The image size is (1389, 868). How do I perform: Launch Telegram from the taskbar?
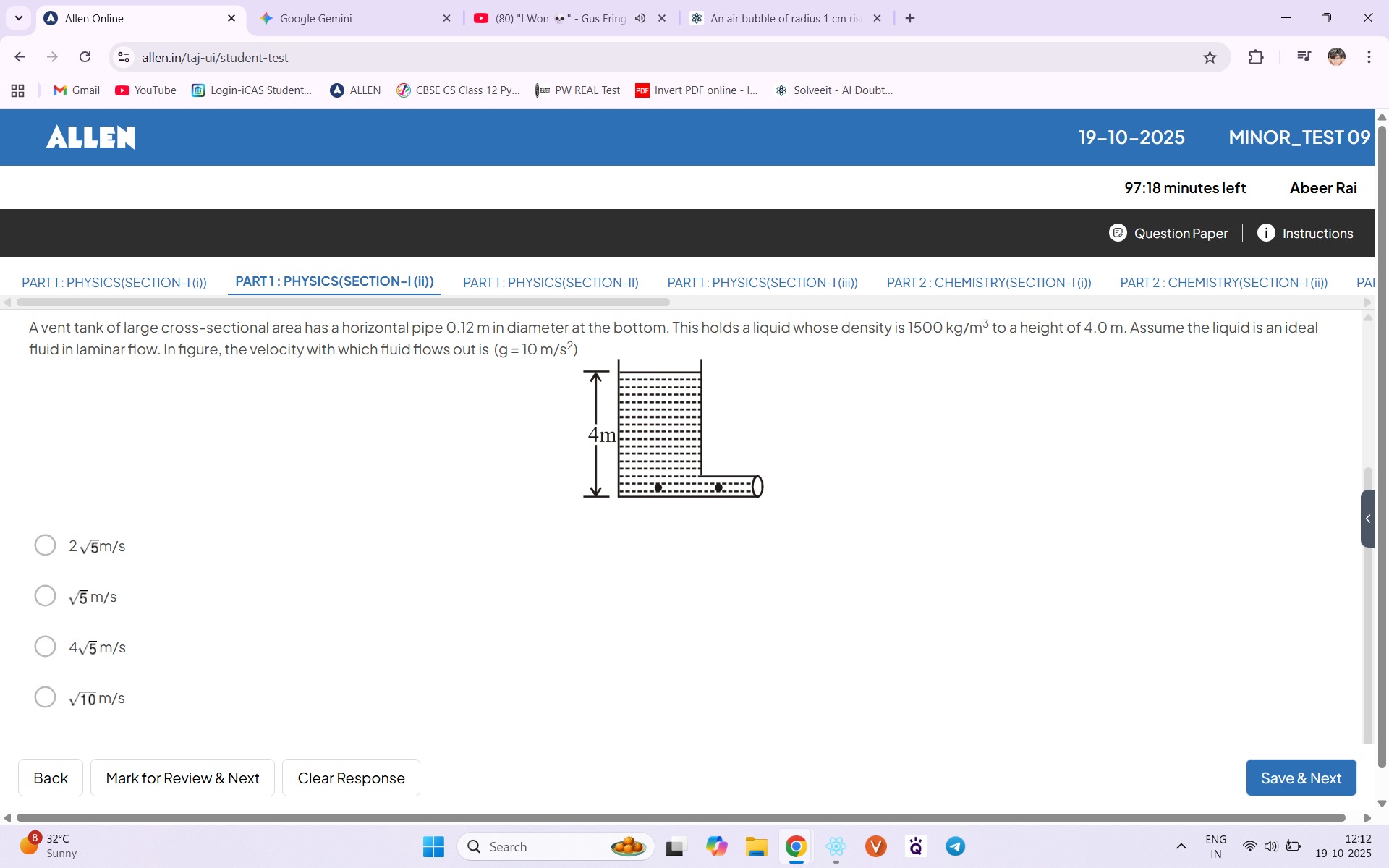pyautogui.click(x=954, y=846)
